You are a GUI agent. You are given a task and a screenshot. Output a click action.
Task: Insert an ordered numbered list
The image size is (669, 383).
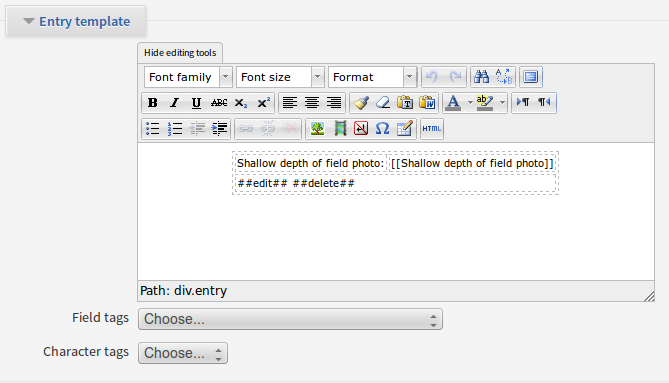pyautogui.click(x=175, y=129)
